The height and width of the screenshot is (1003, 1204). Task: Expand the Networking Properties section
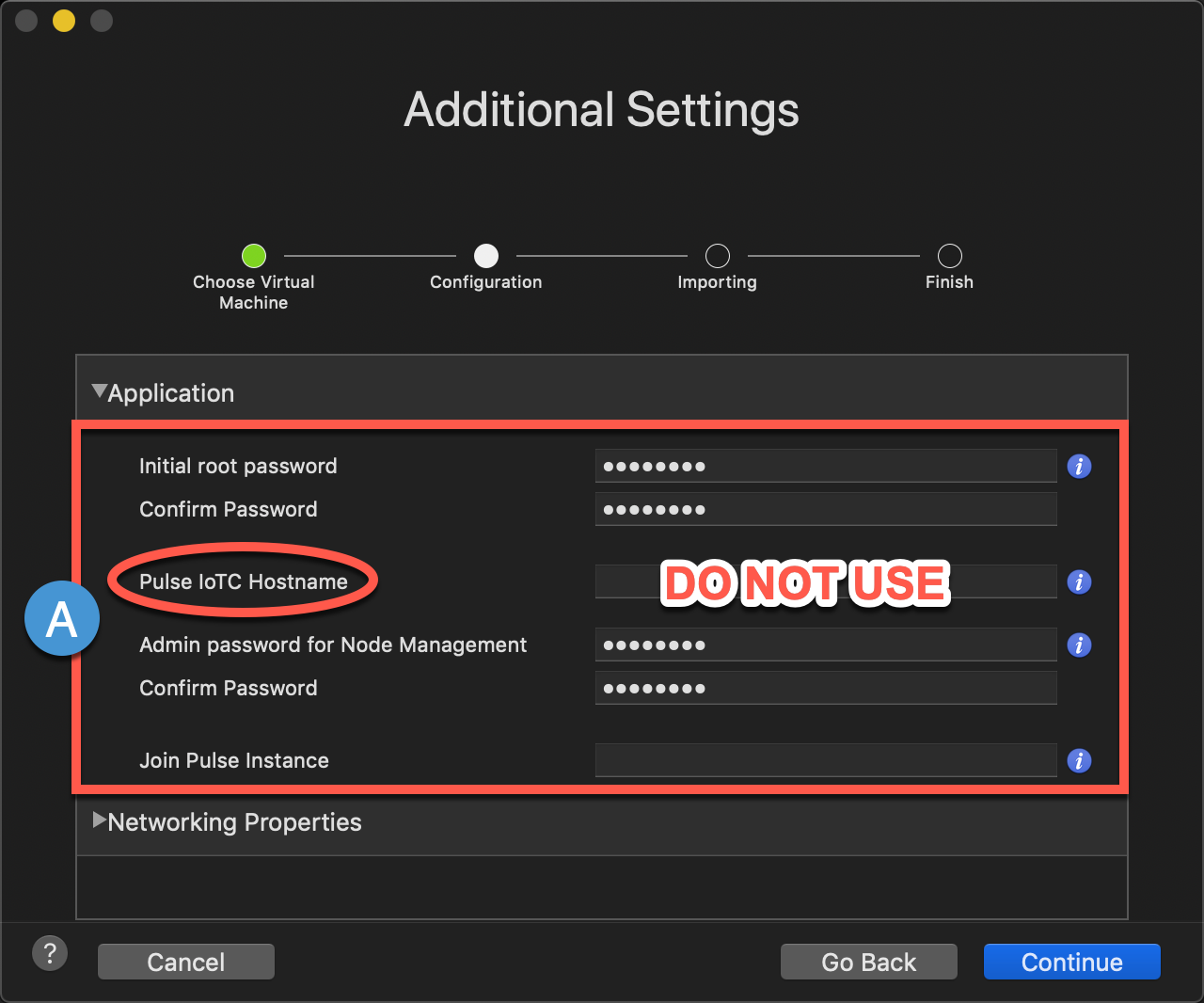[100, 820]
